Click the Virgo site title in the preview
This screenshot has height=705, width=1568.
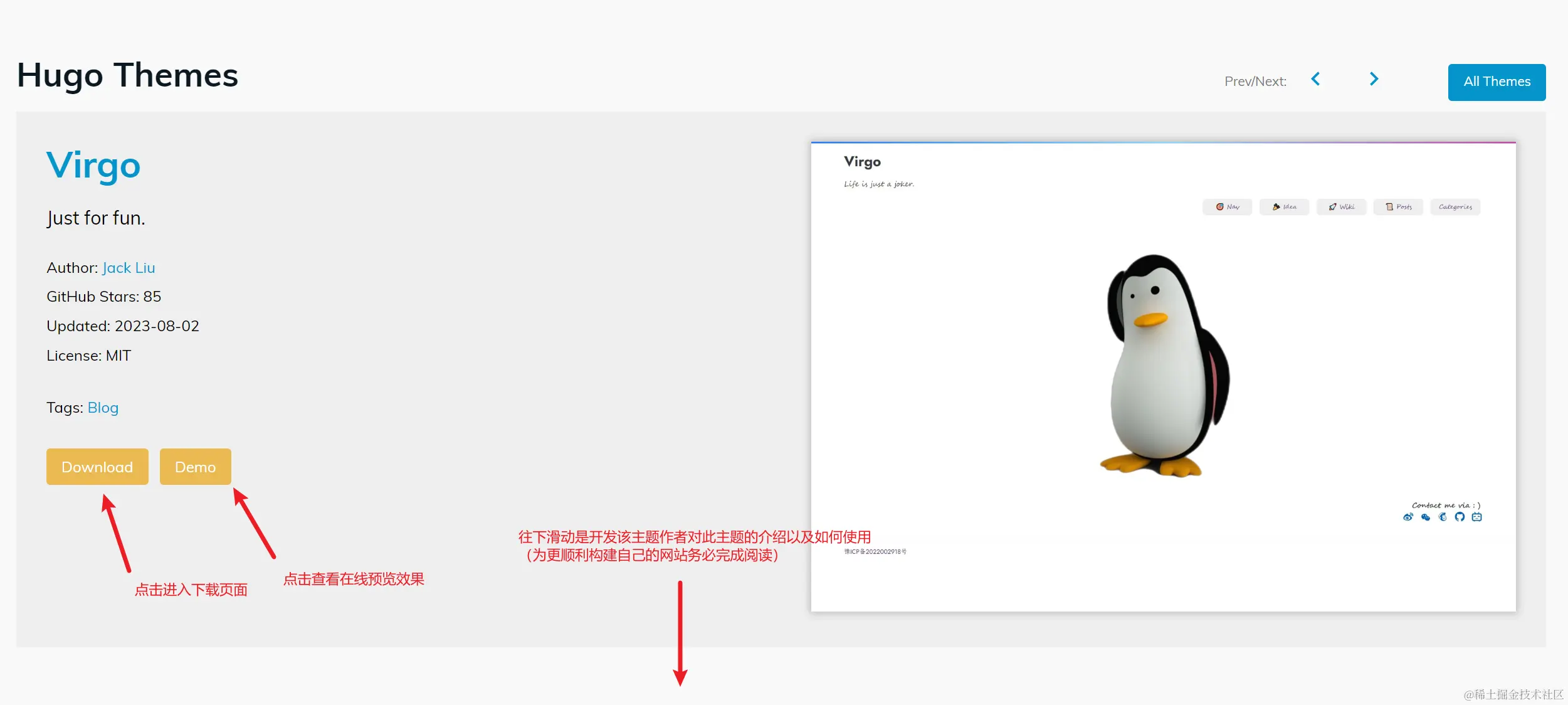[x=862, y=162]
